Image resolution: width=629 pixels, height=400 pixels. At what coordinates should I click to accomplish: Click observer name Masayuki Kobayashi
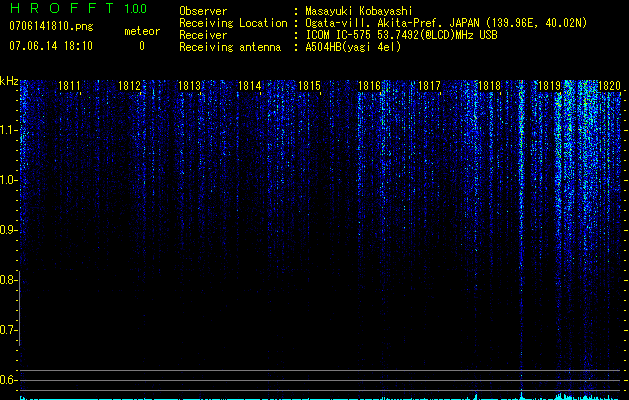click(x=359, y=11)
